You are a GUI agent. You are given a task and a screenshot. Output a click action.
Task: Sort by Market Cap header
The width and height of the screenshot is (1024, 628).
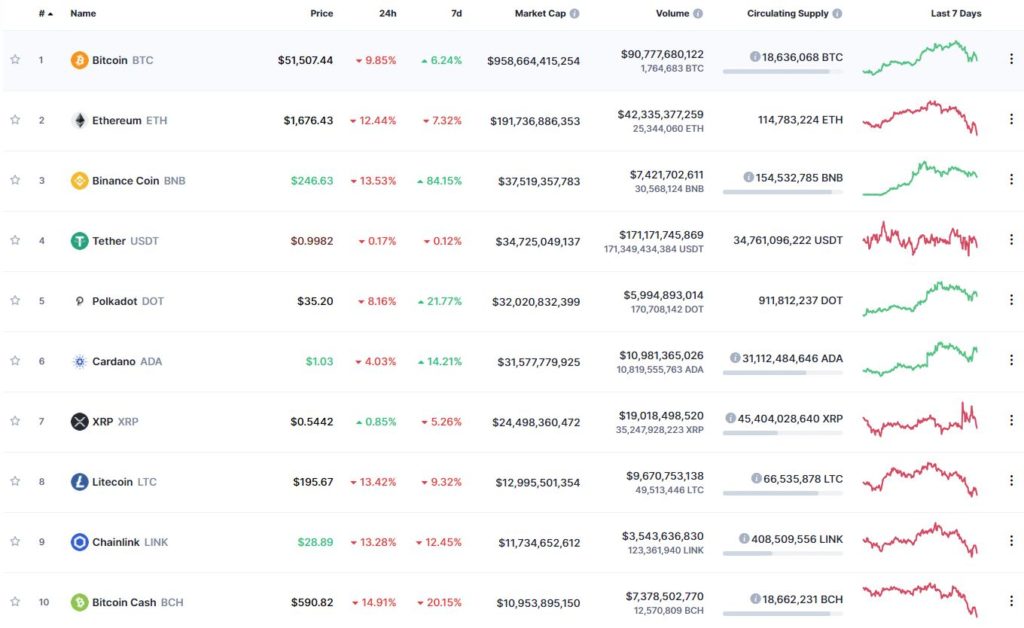tap(540, 13)
